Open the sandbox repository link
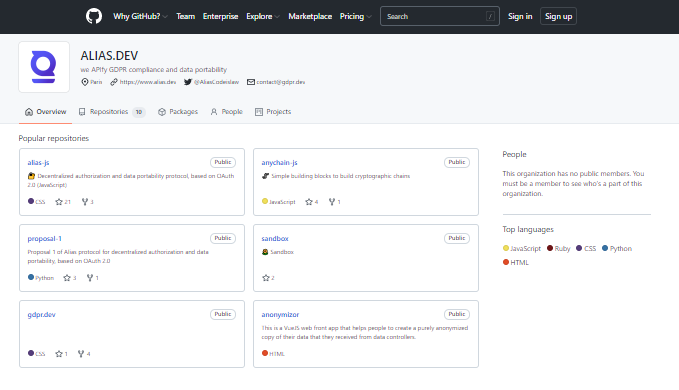679x390 pixels. pyautogui.click(x=275, y=239)
